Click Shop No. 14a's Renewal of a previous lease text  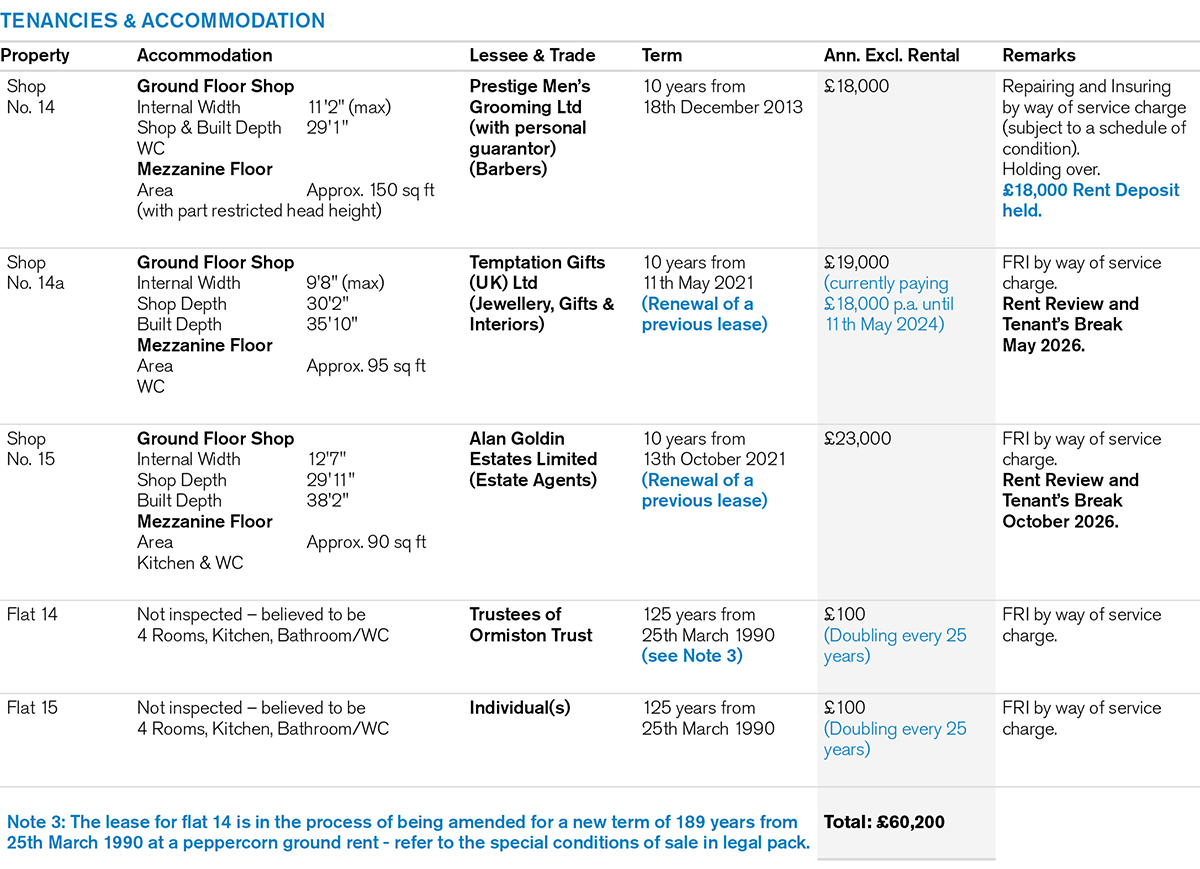(x=704, y=314)
